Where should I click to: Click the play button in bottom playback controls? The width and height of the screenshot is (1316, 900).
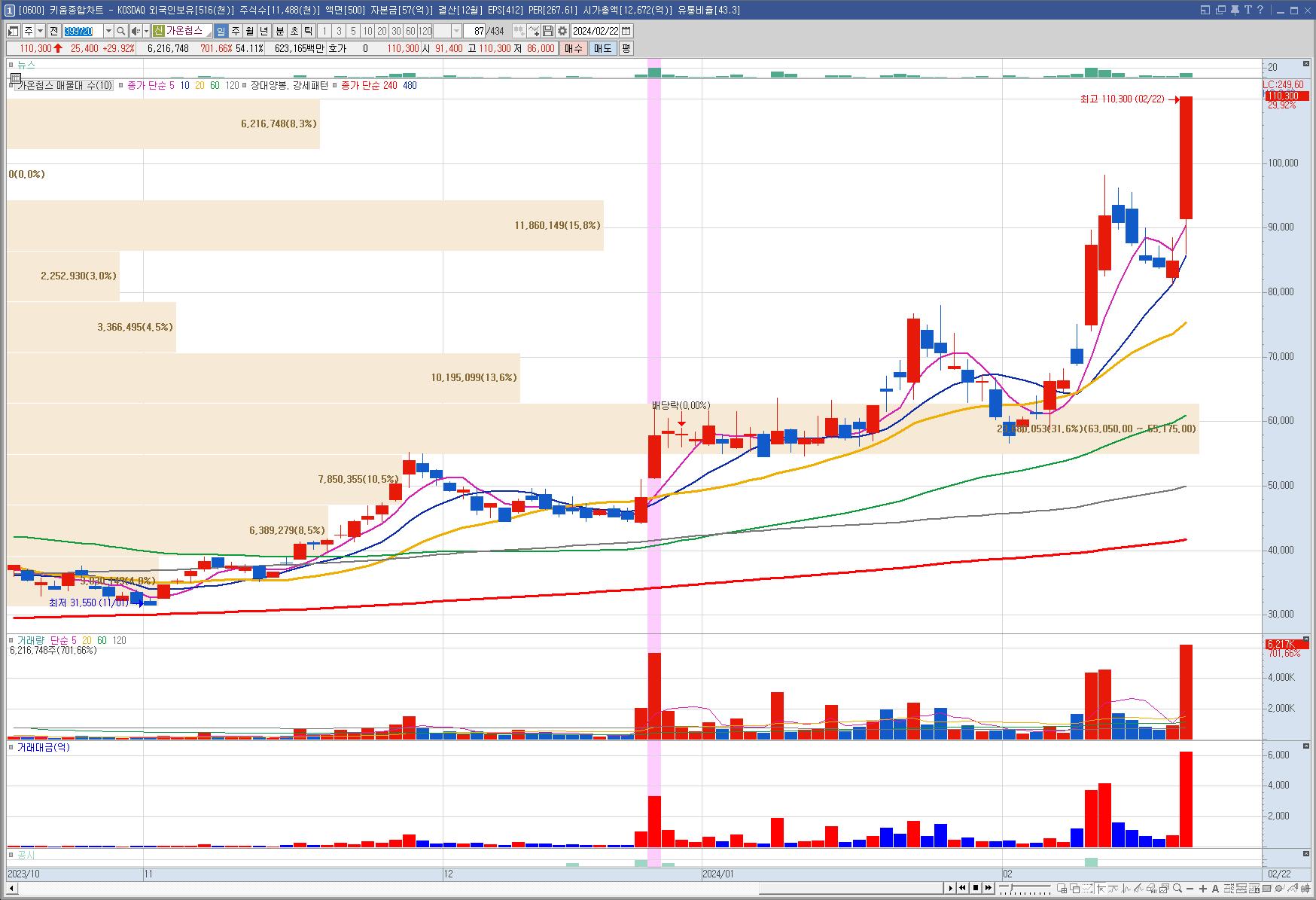951,888
